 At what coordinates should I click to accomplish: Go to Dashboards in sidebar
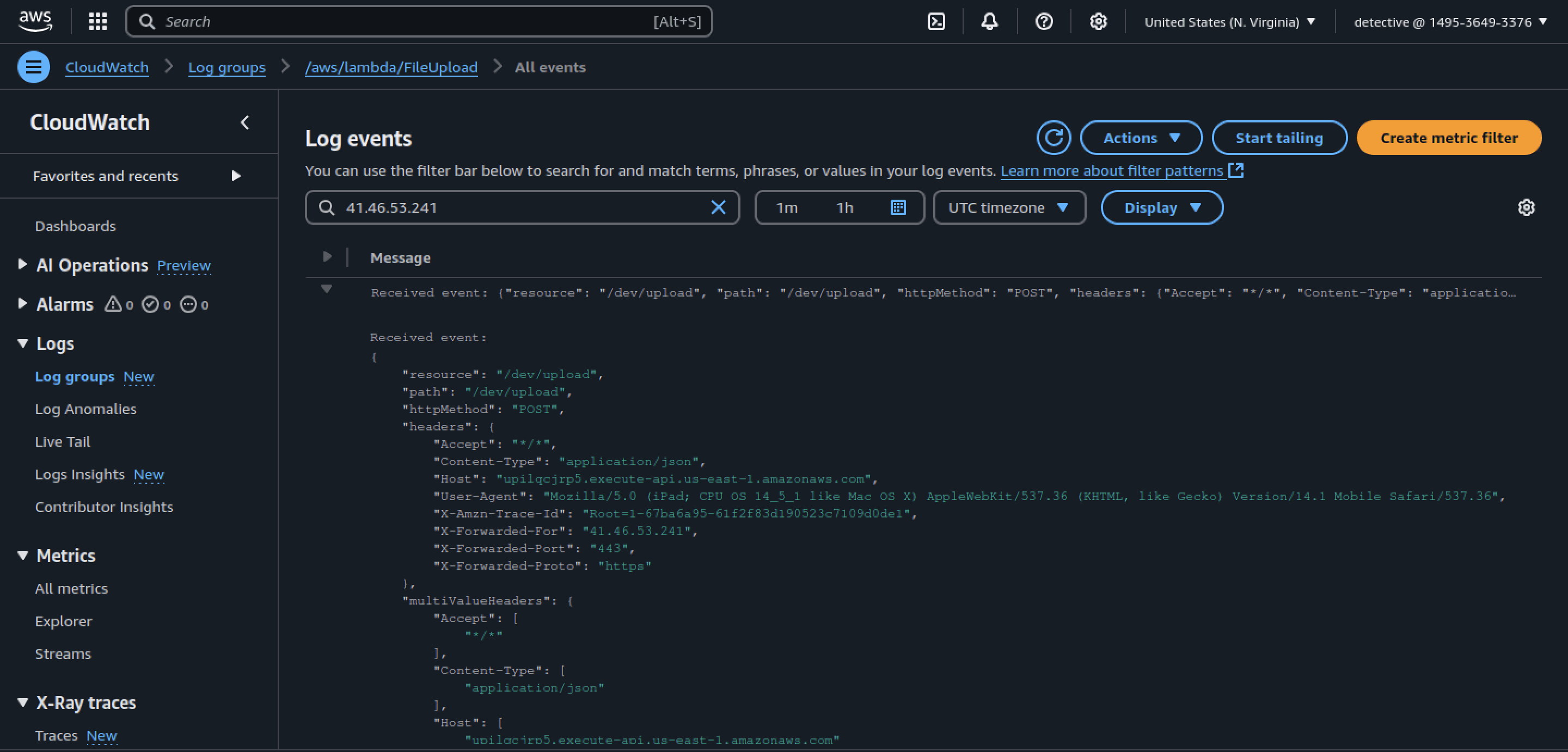tap(76, 226)
